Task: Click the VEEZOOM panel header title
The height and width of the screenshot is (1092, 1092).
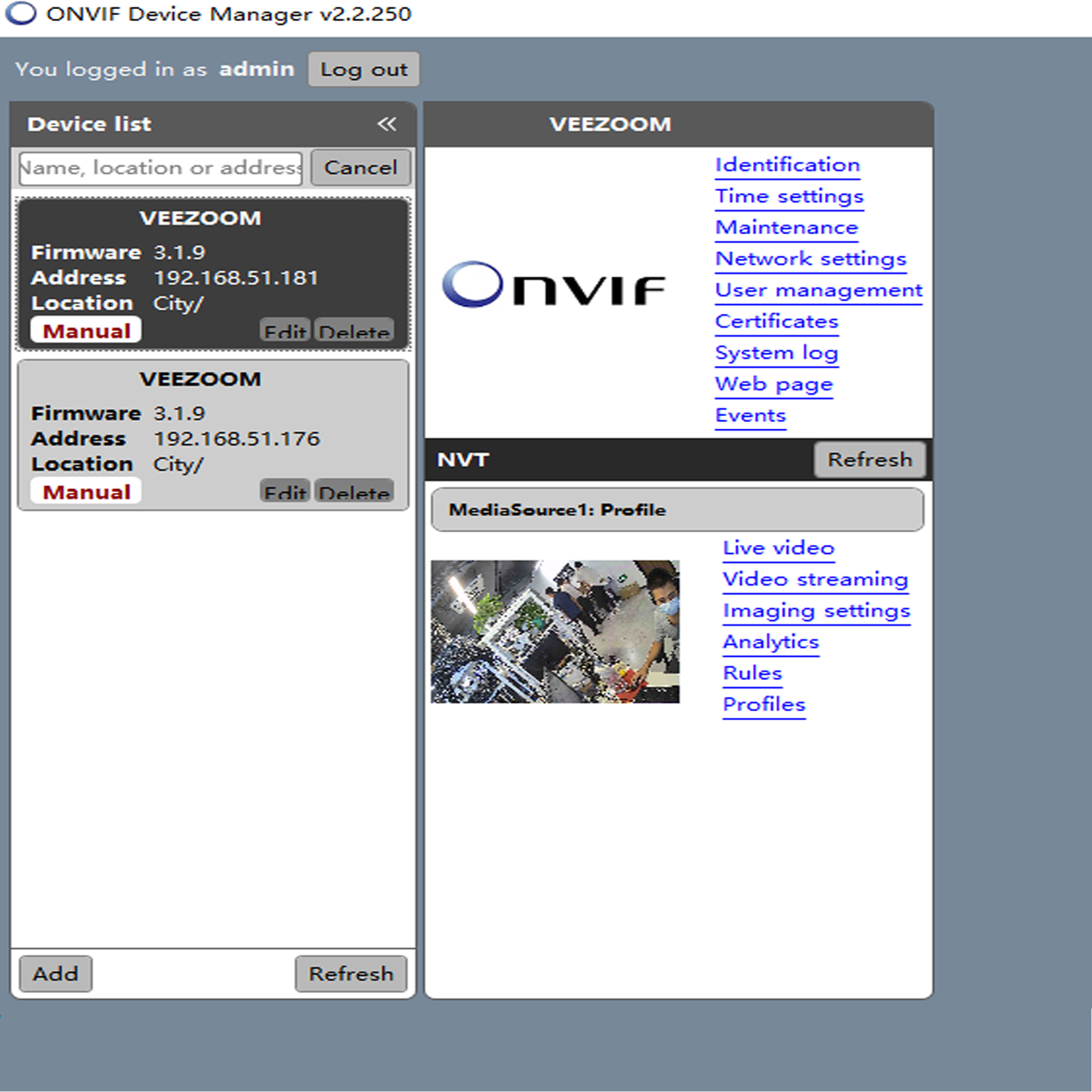Action: (x=610, y=124)
